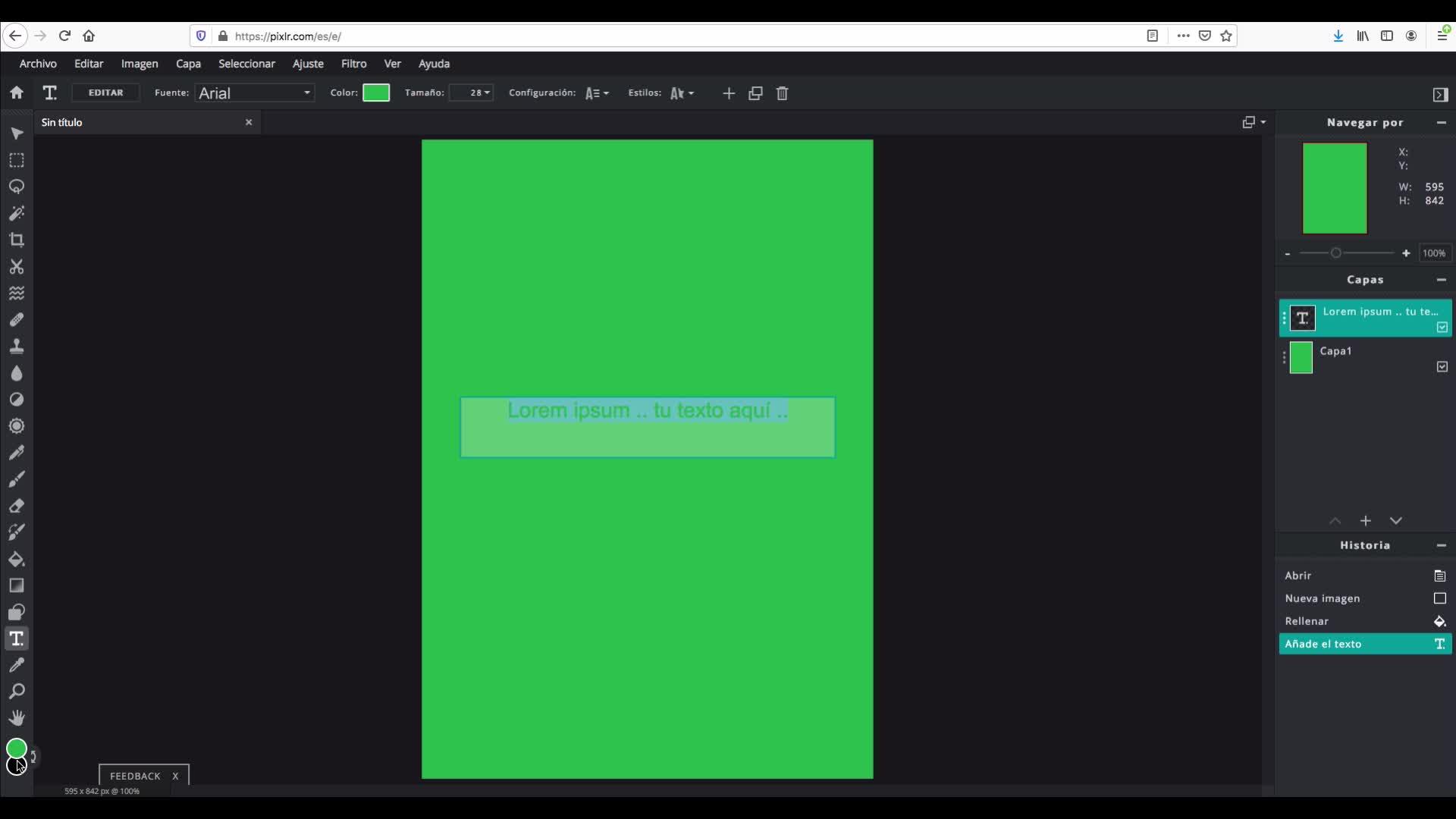This screenshot has width=1456, height=819.
Task: Select the Hand pan tool
Action: (17, 718)
